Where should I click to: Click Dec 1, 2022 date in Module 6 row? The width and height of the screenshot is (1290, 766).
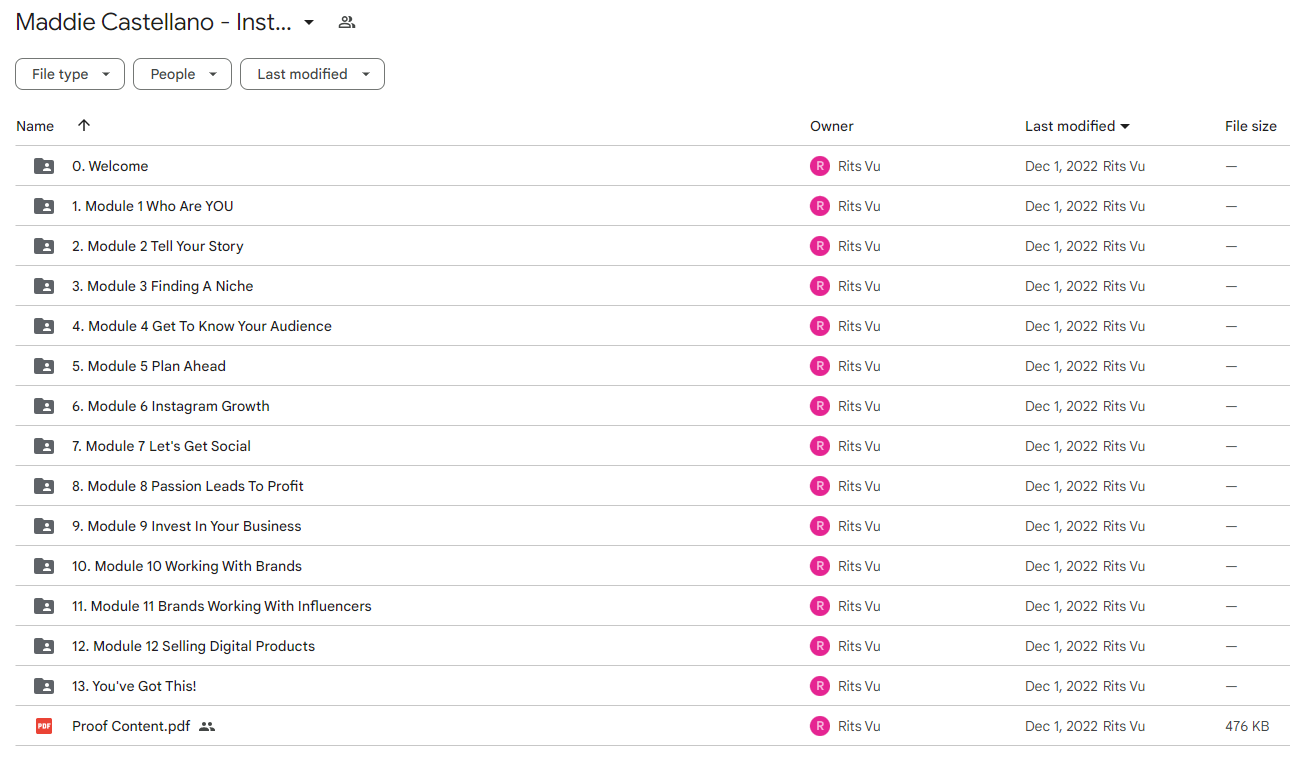point(1061,406)
